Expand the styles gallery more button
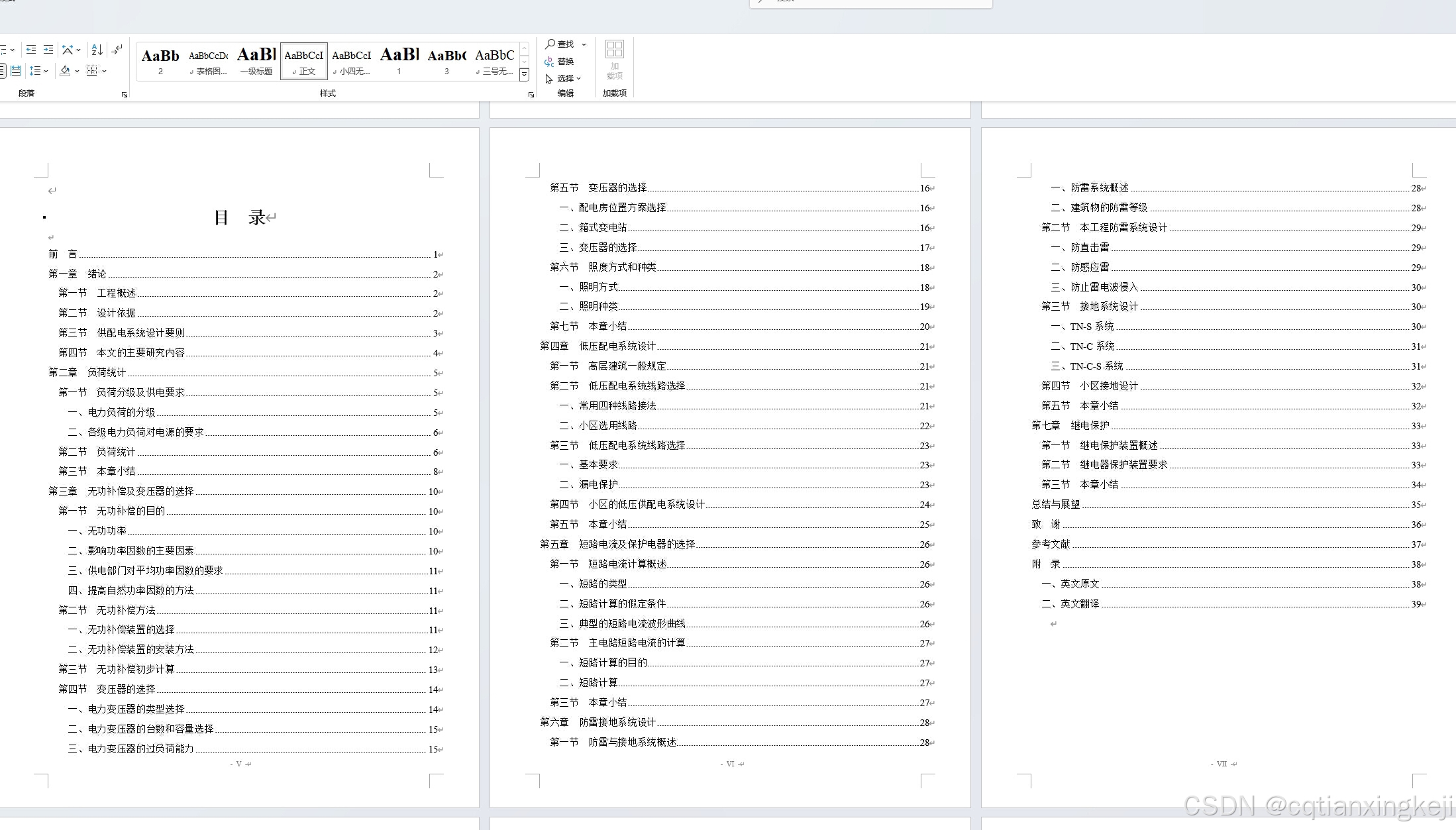 [524, 74]
